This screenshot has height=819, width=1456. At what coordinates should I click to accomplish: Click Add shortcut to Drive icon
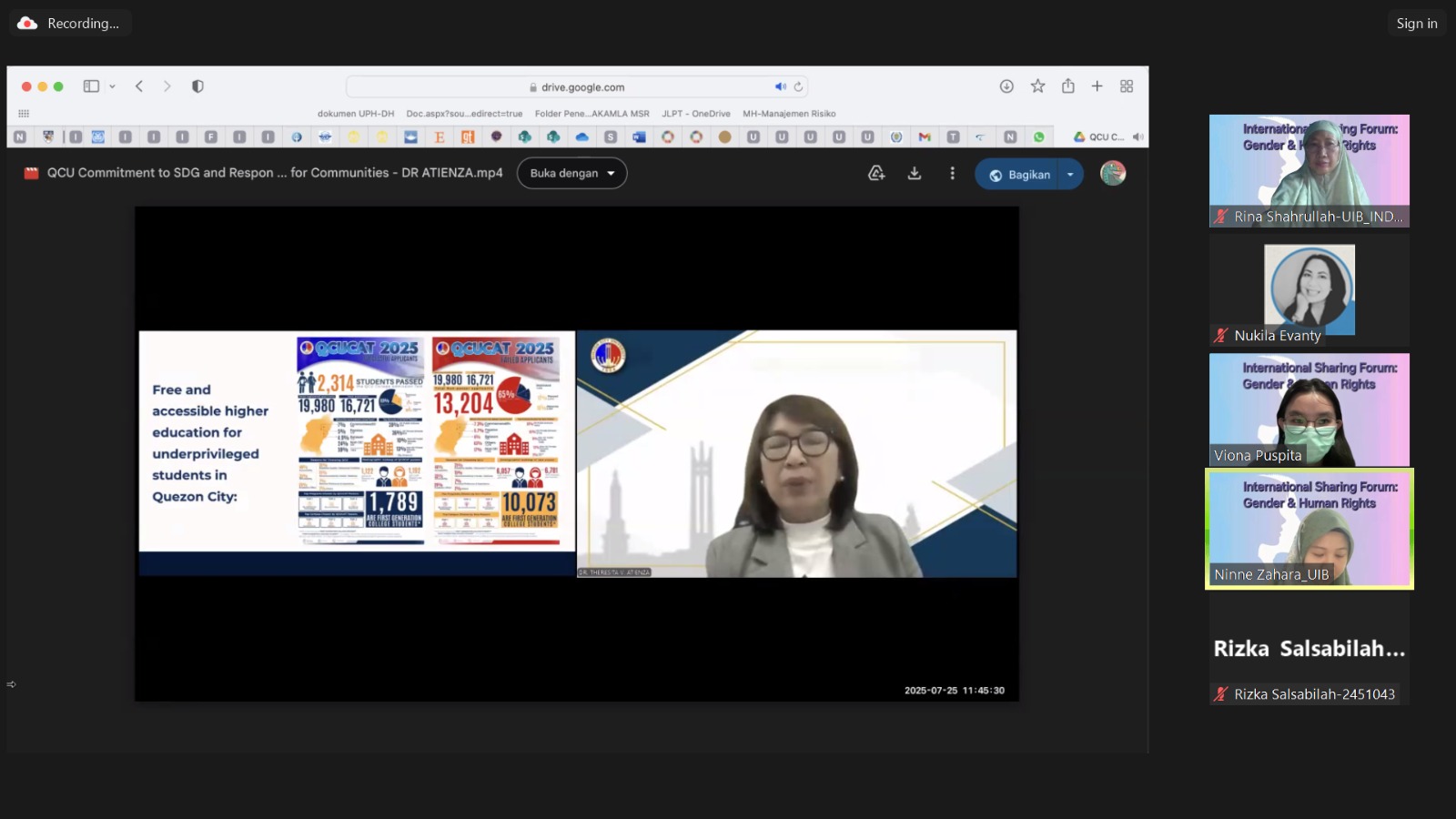[x=876, y=174]
